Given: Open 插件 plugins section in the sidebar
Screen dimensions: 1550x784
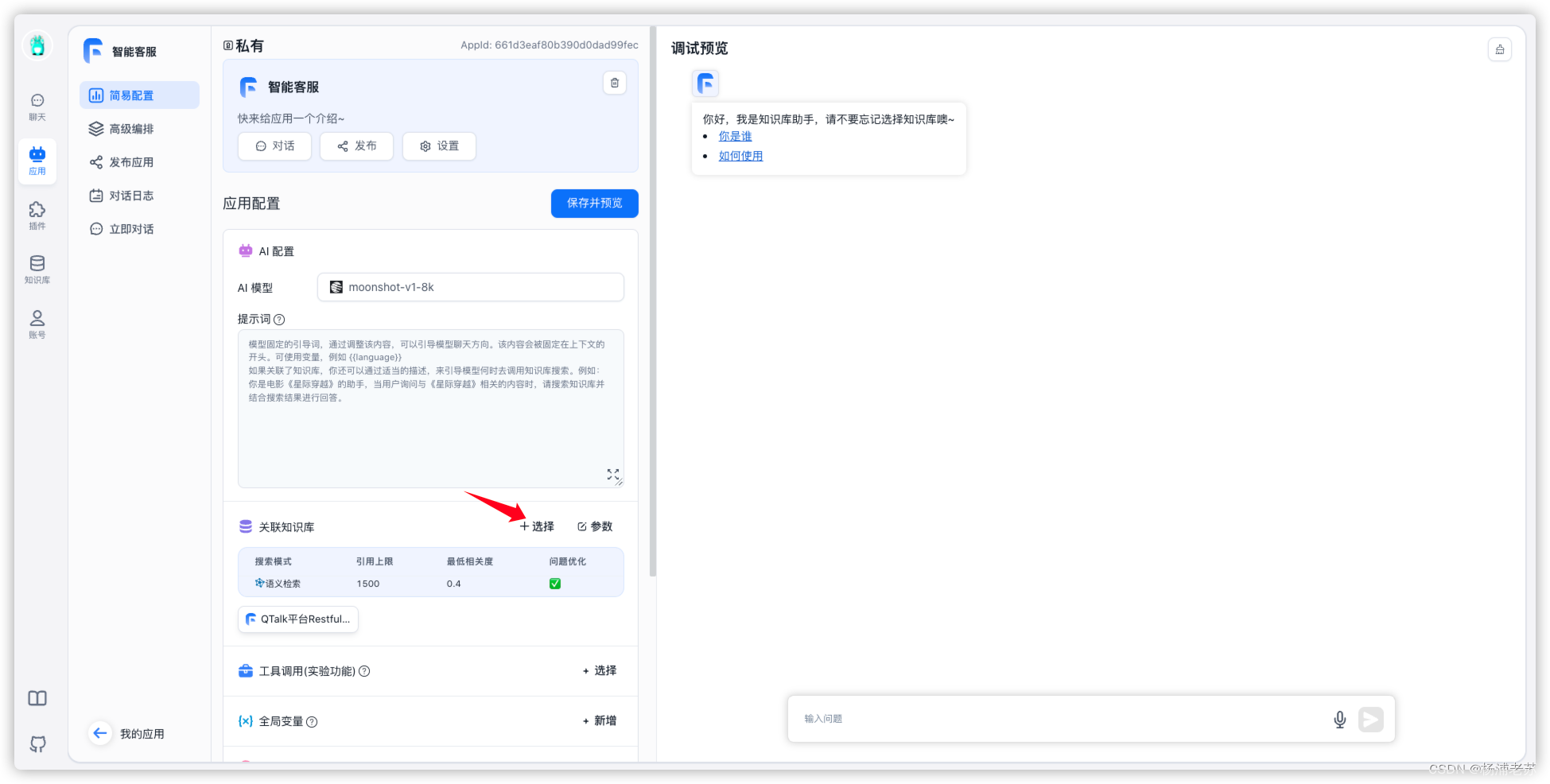Looking at the screenshot, I should tap(37, 215).
